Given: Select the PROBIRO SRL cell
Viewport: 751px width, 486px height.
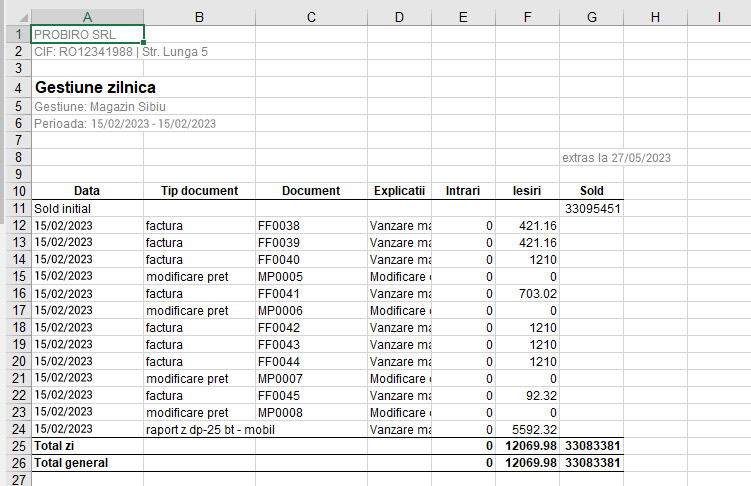Looking at the screenshot, I should coord(87,34).
